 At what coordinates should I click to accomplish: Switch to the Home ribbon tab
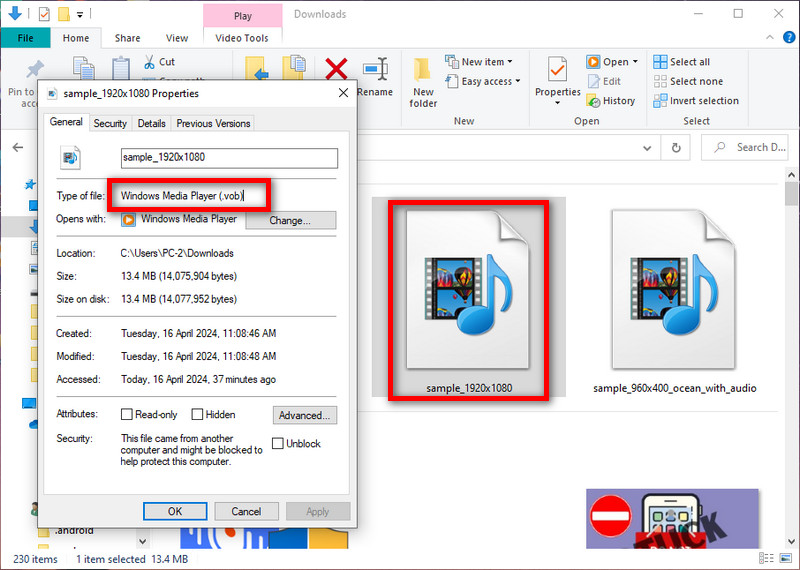click(x=76, y=38)
